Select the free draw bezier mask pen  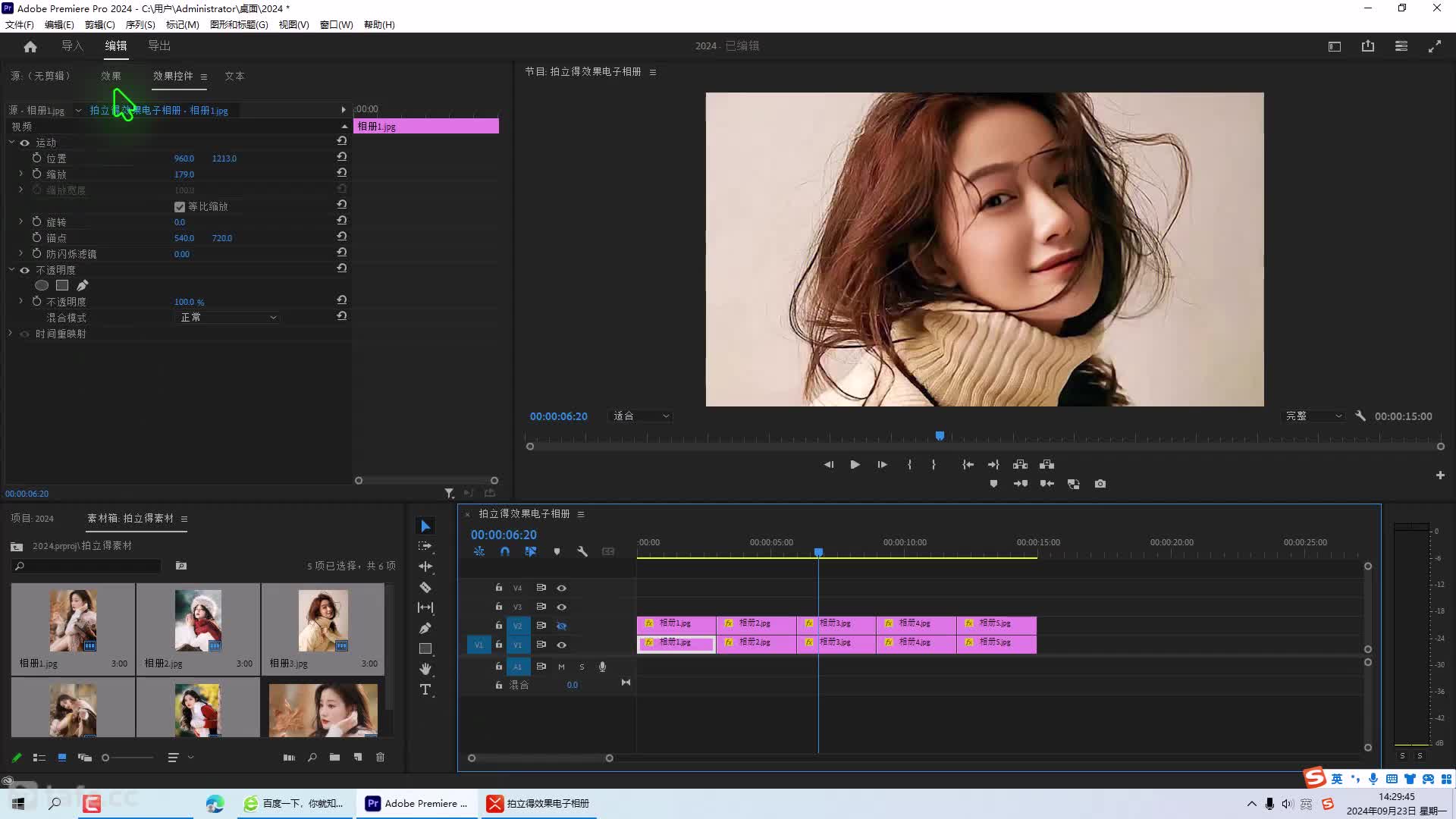point(83,286)
